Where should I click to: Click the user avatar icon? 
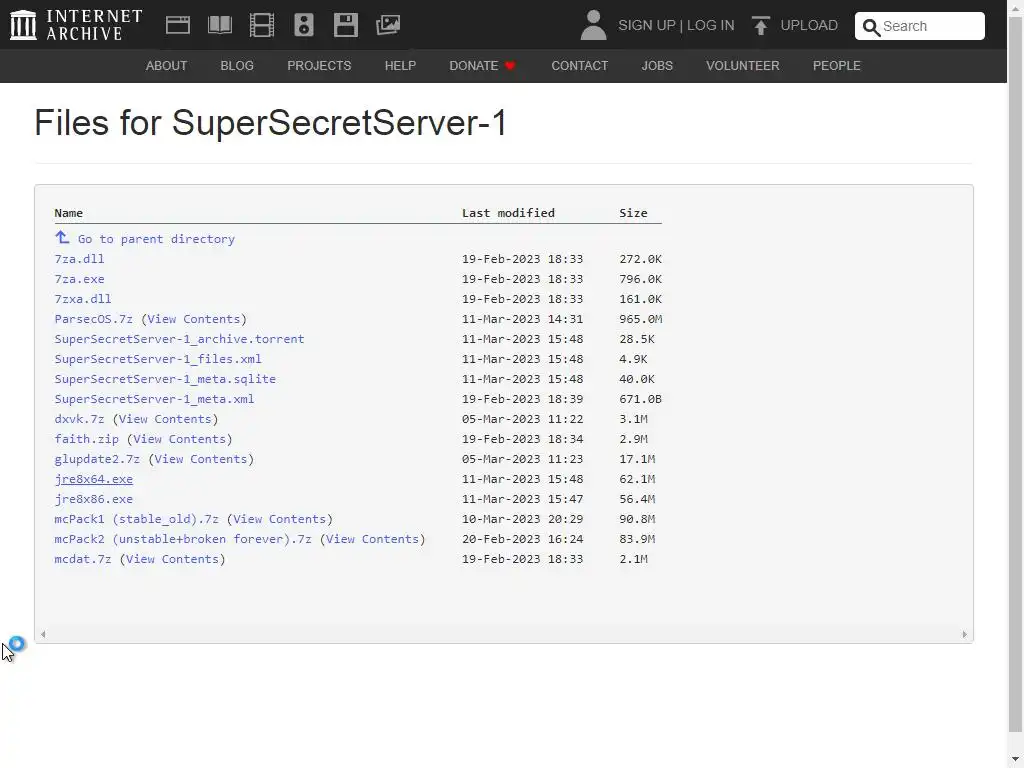[593, 25]
